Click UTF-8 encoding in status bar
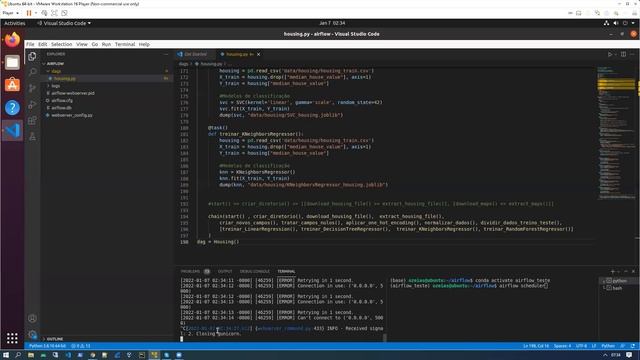Screen dimensions: 640x360 click(581, 346)
